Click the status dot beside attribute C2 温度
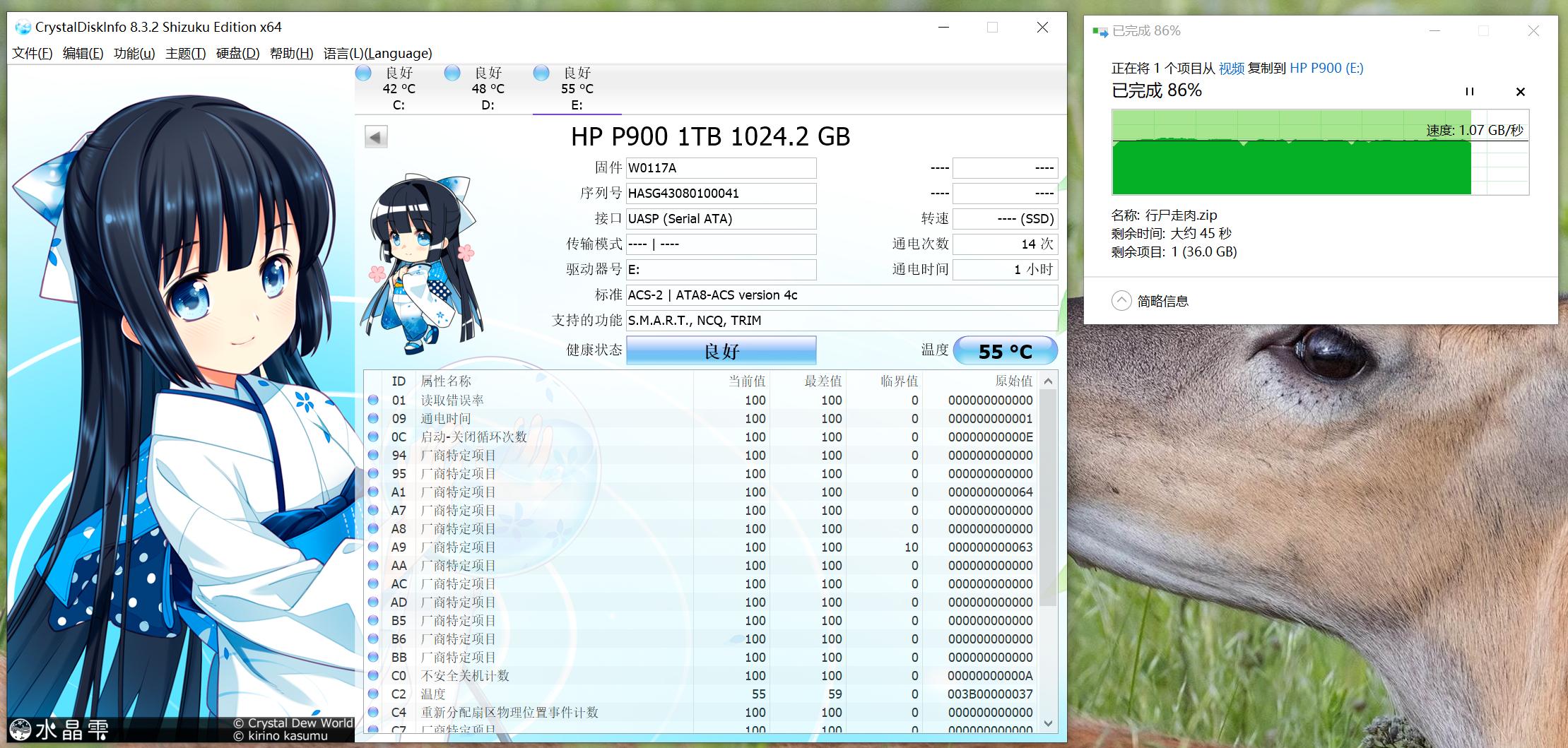The image size is (1568, 748). tap(375, 694)
